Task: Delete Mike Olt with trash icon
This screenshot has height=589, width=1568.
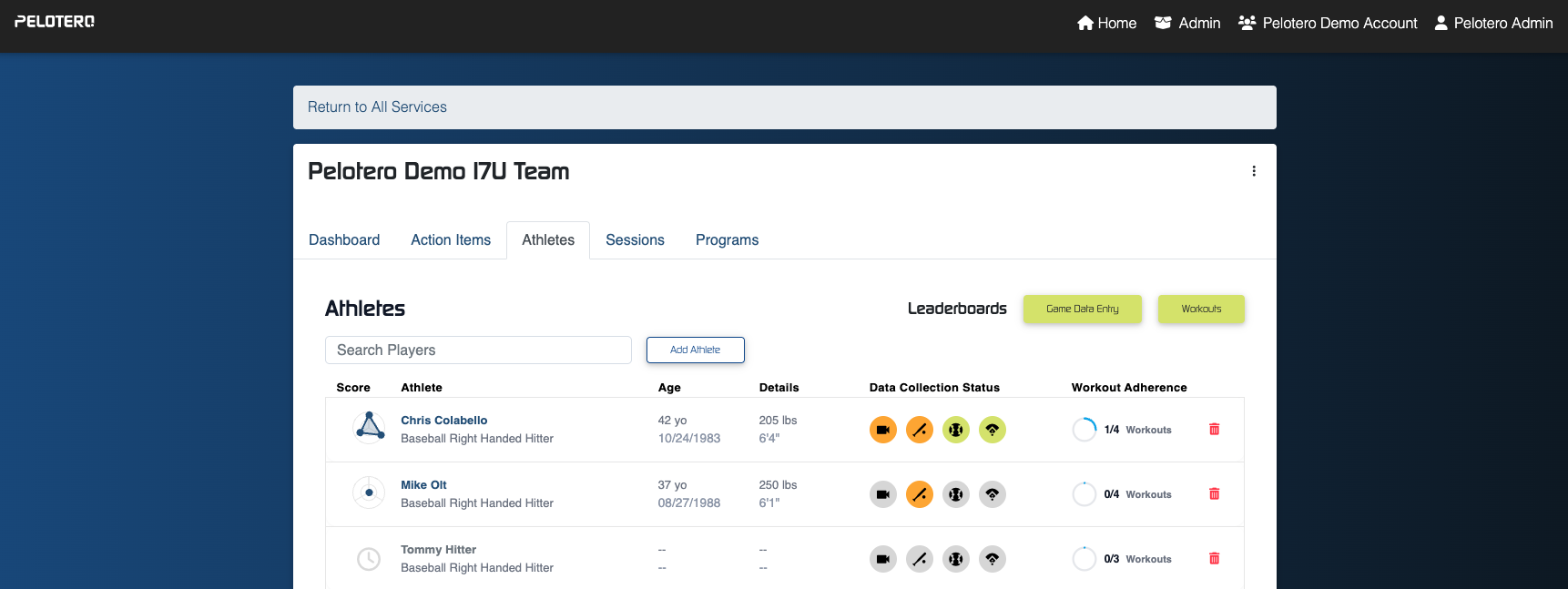Action: (1214, 493)
